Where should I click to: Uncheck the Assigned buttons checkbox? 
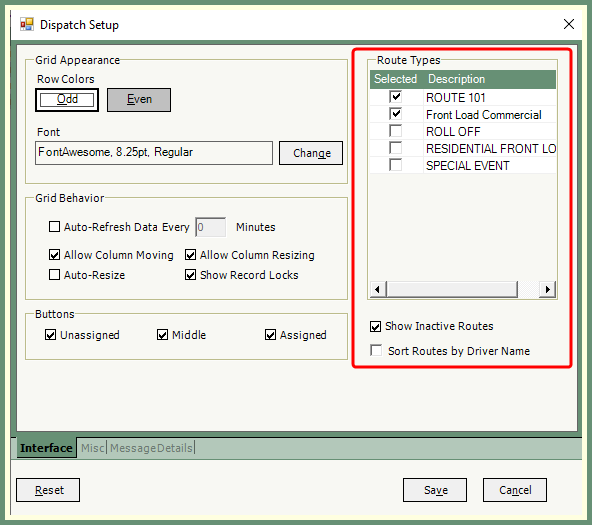tap(270, 335)
